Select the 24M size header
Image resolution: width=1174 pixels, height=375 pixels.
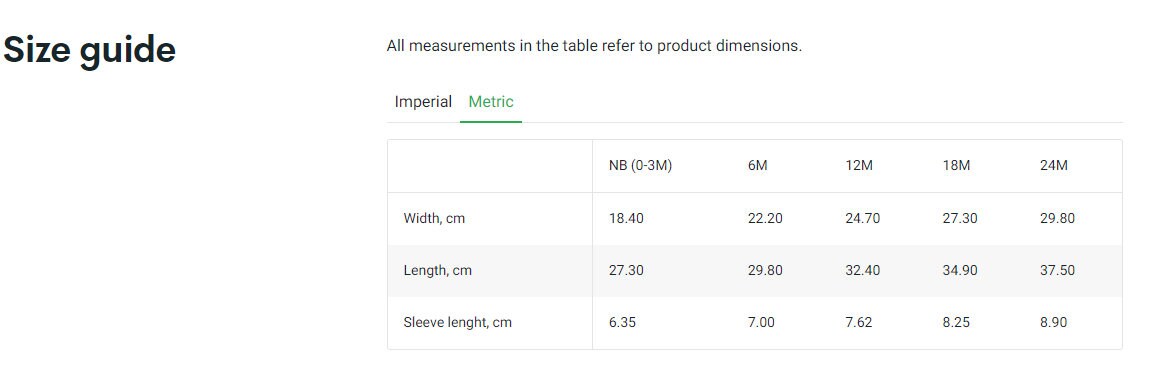click(1053, 166)
